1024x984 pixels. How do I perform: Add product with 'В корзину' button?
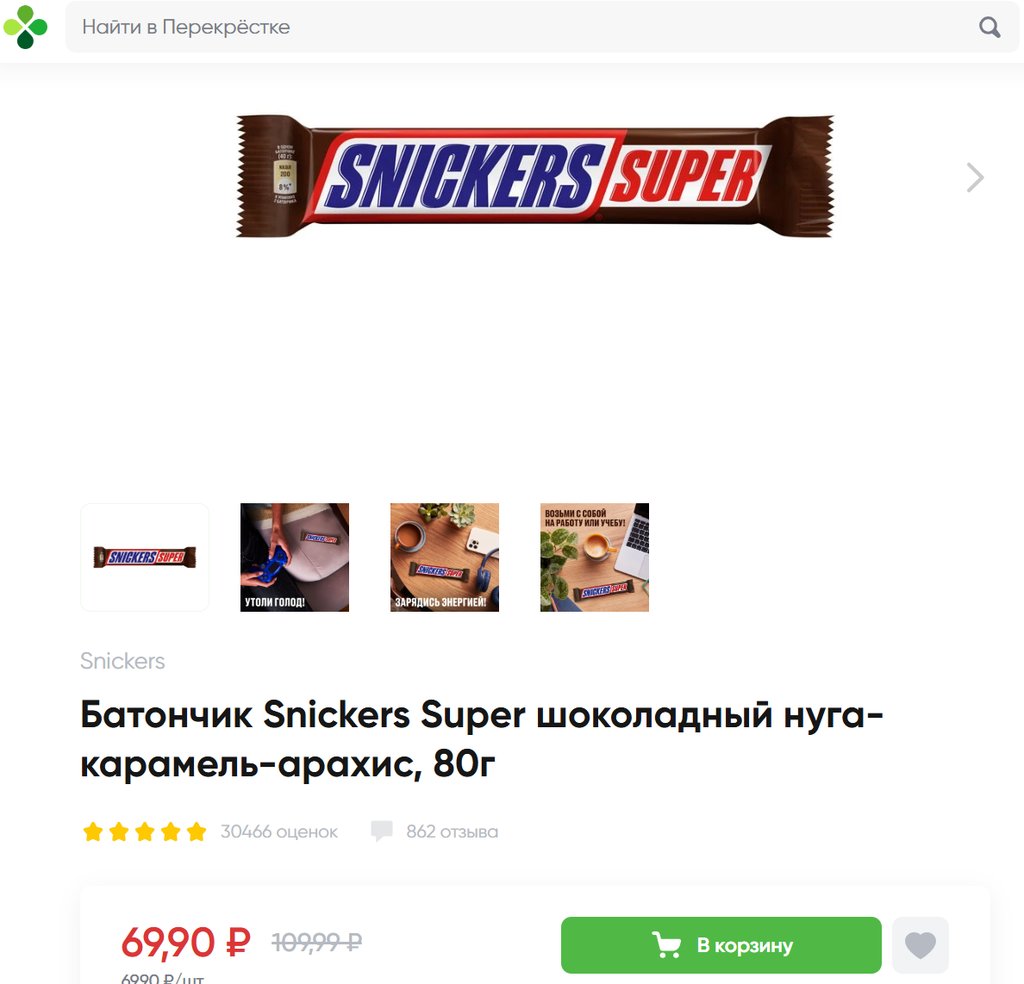coord(721,945)
